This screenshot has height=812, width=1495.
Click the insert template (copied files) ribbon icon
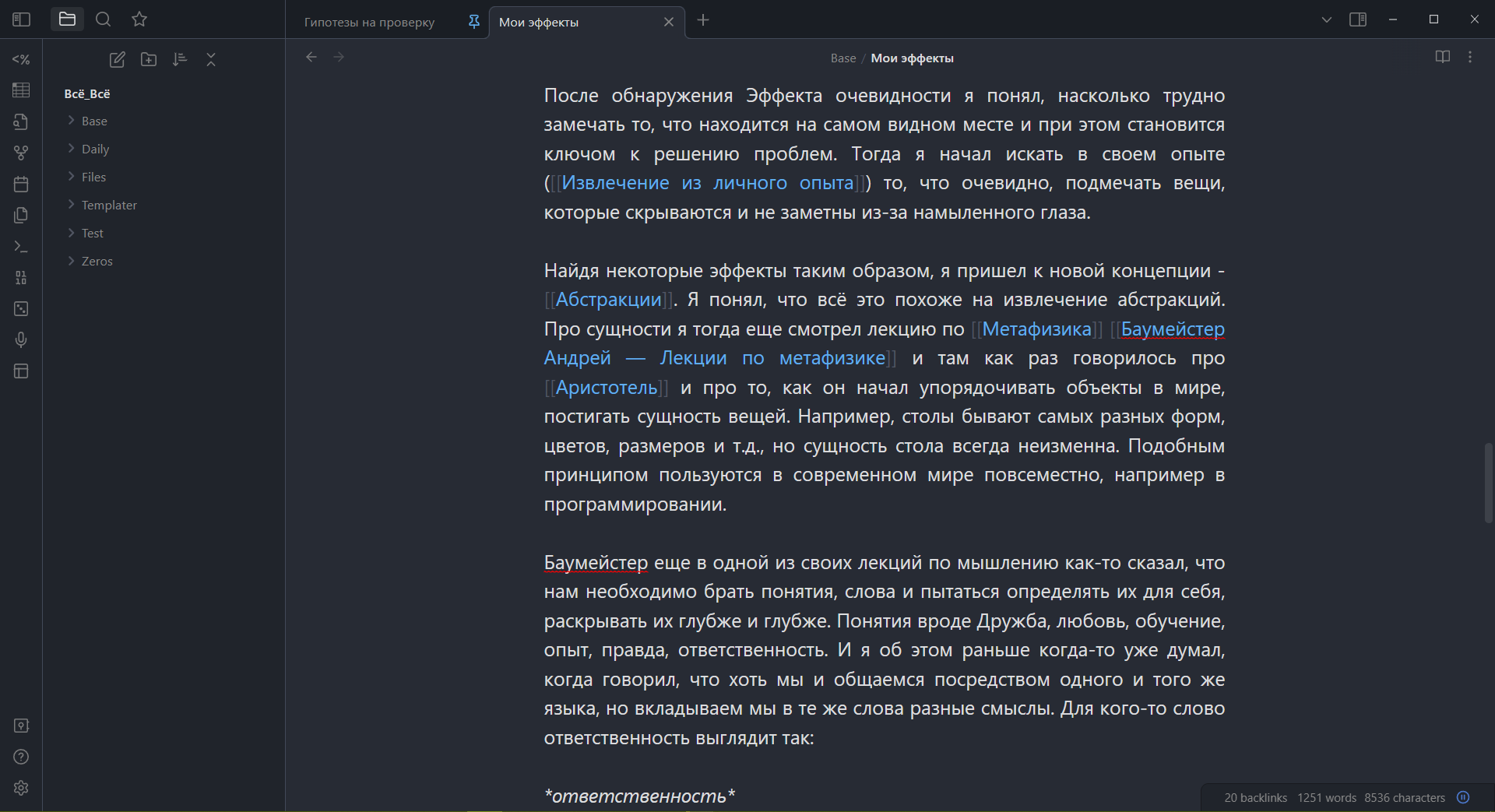click(x=21, y=215)
